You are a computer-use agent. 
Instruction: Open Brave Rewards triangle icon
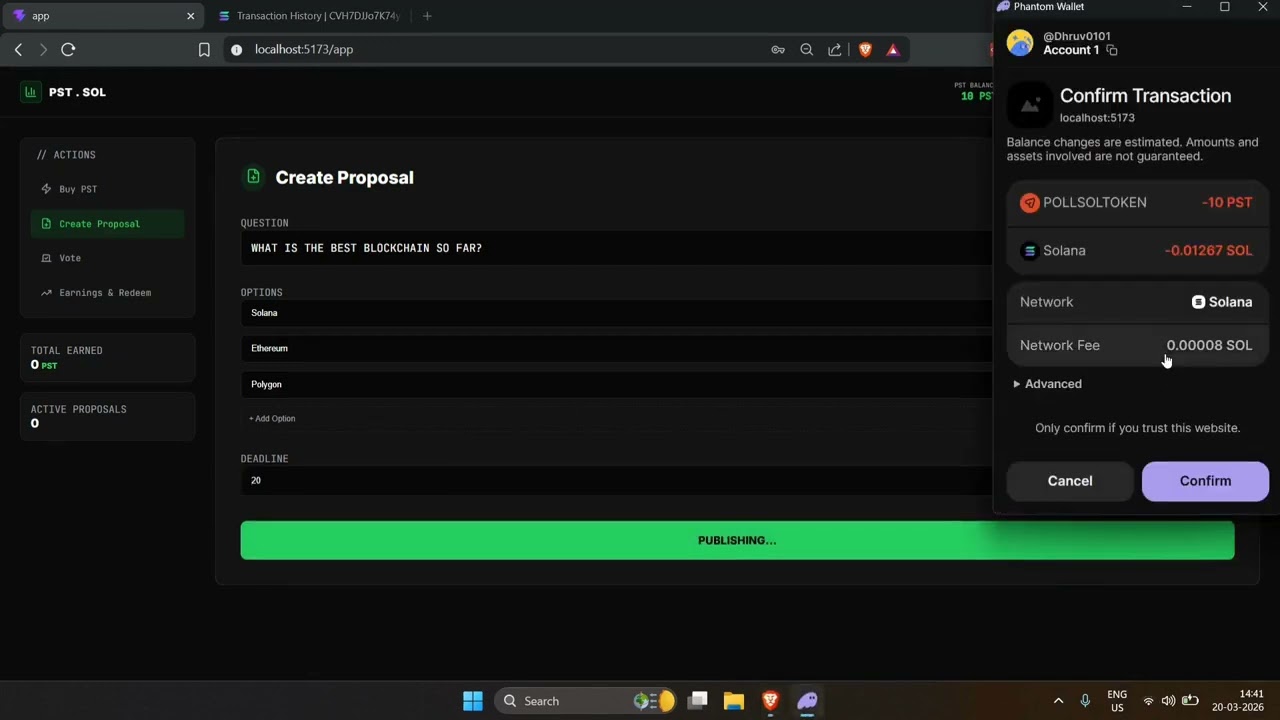(893, 49)
